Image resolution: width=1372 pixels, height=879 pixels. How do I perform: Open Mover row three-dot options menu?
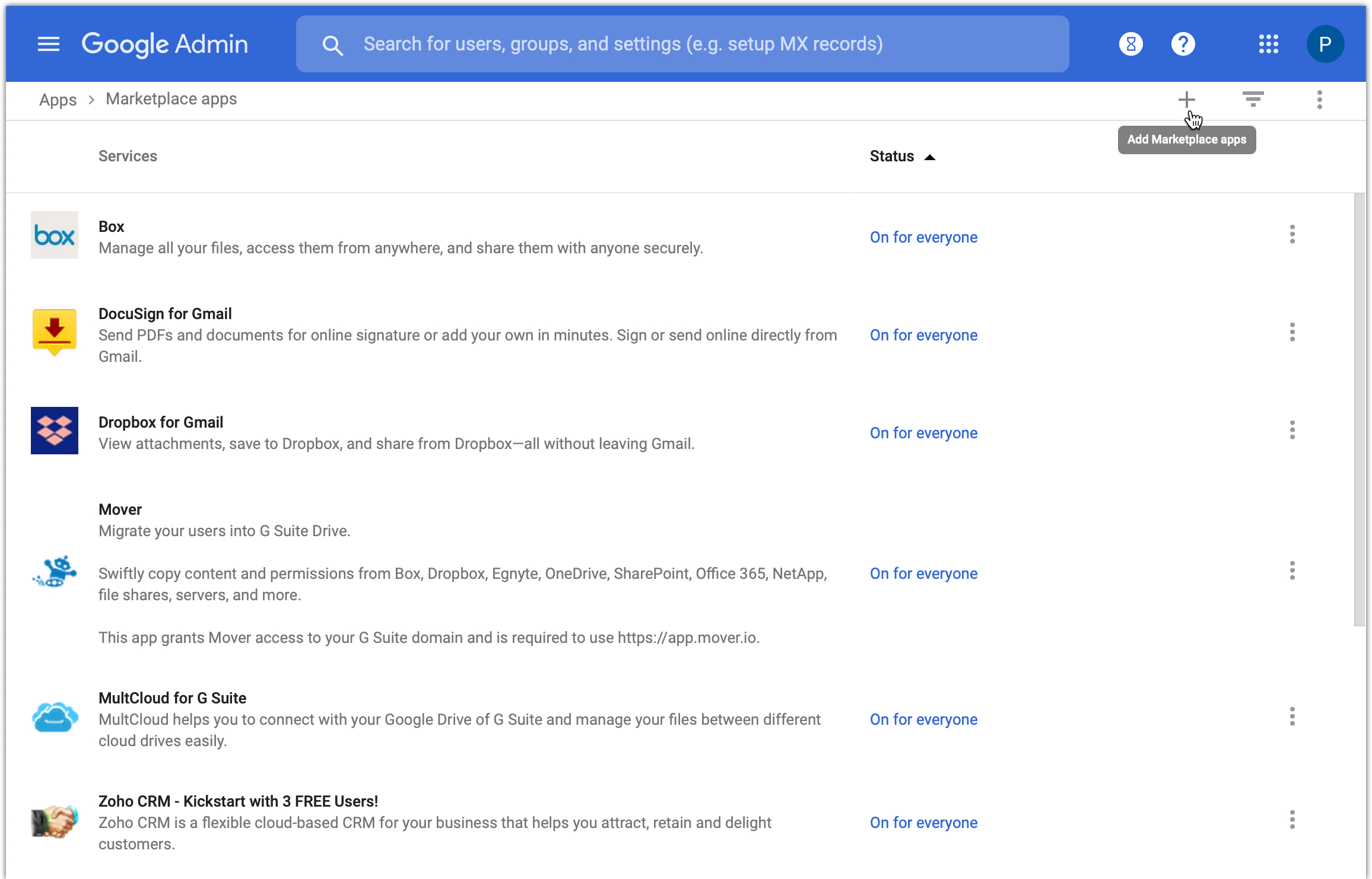point(1292,571)
